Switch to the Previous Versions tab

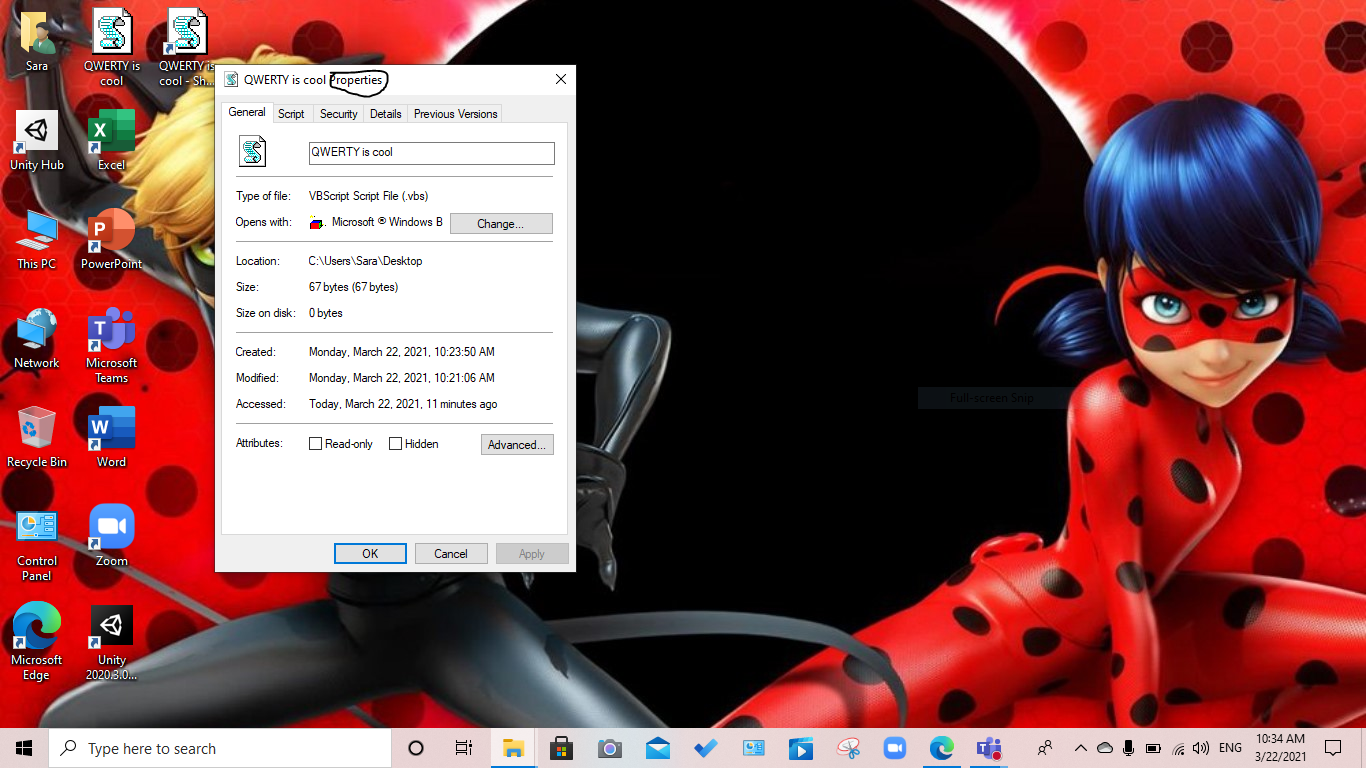pyautogui.click(x=455, y=114)
